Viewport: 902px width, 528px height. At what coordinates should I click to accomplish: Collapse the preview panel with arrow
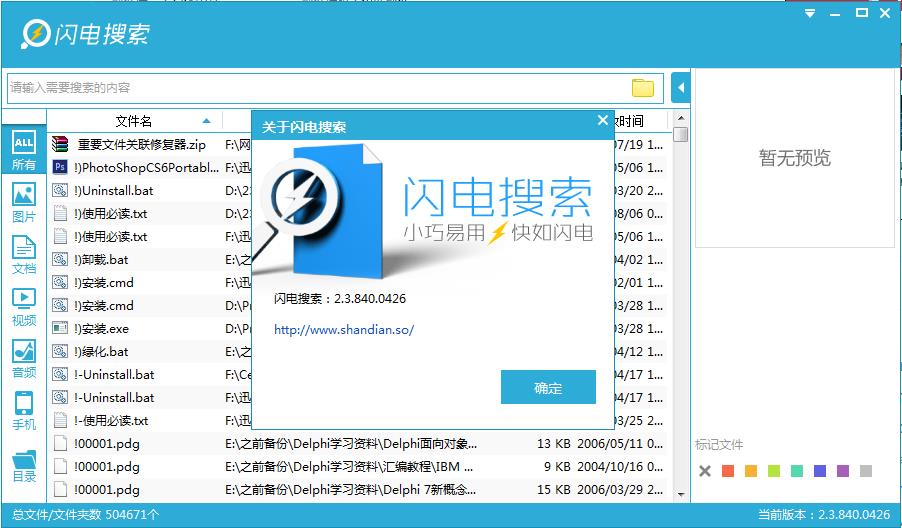pyautogui.click(x=681, y=88)
